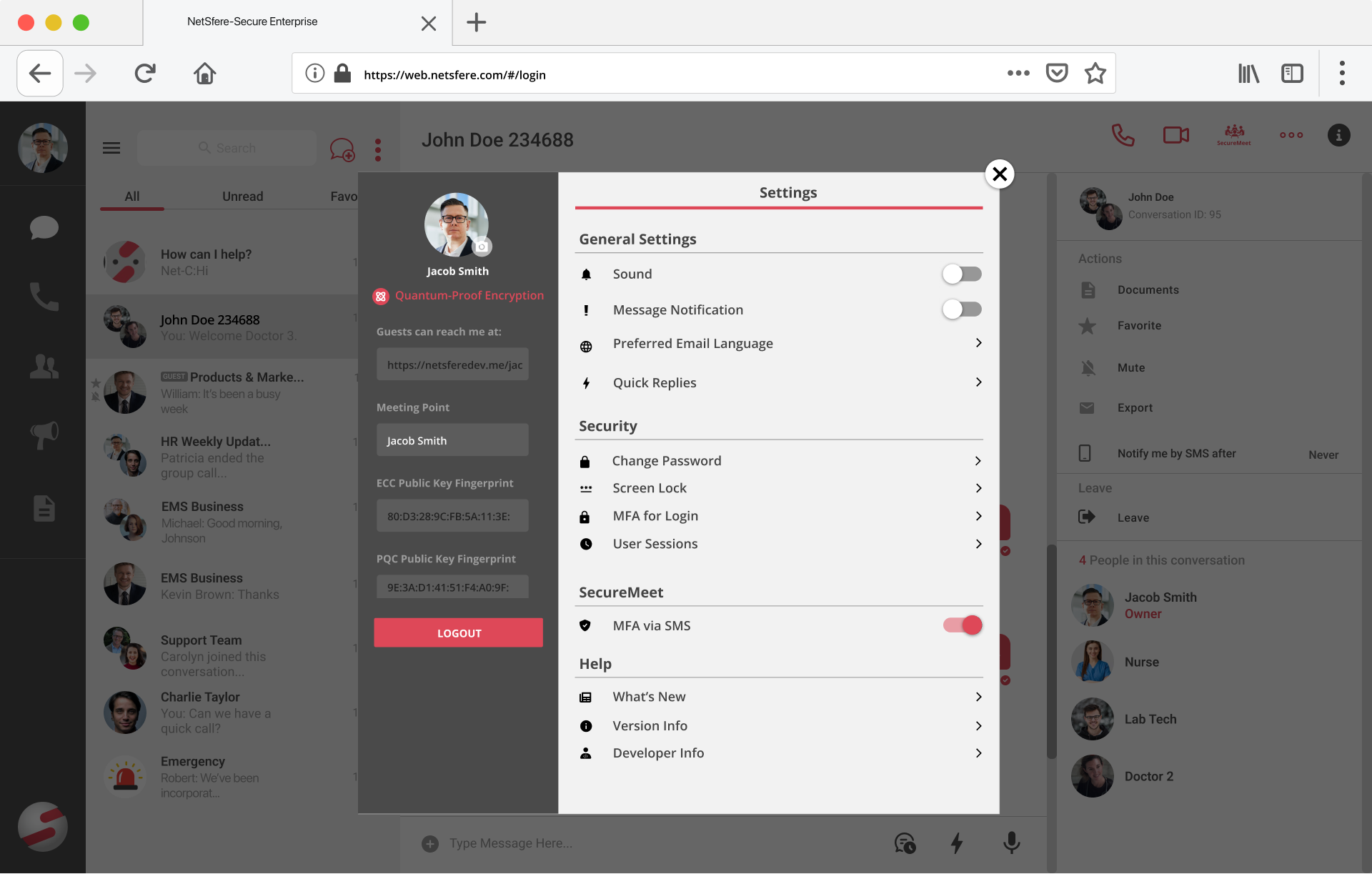Disable the MFA via SMS toggle

click(x=962, y=625)
